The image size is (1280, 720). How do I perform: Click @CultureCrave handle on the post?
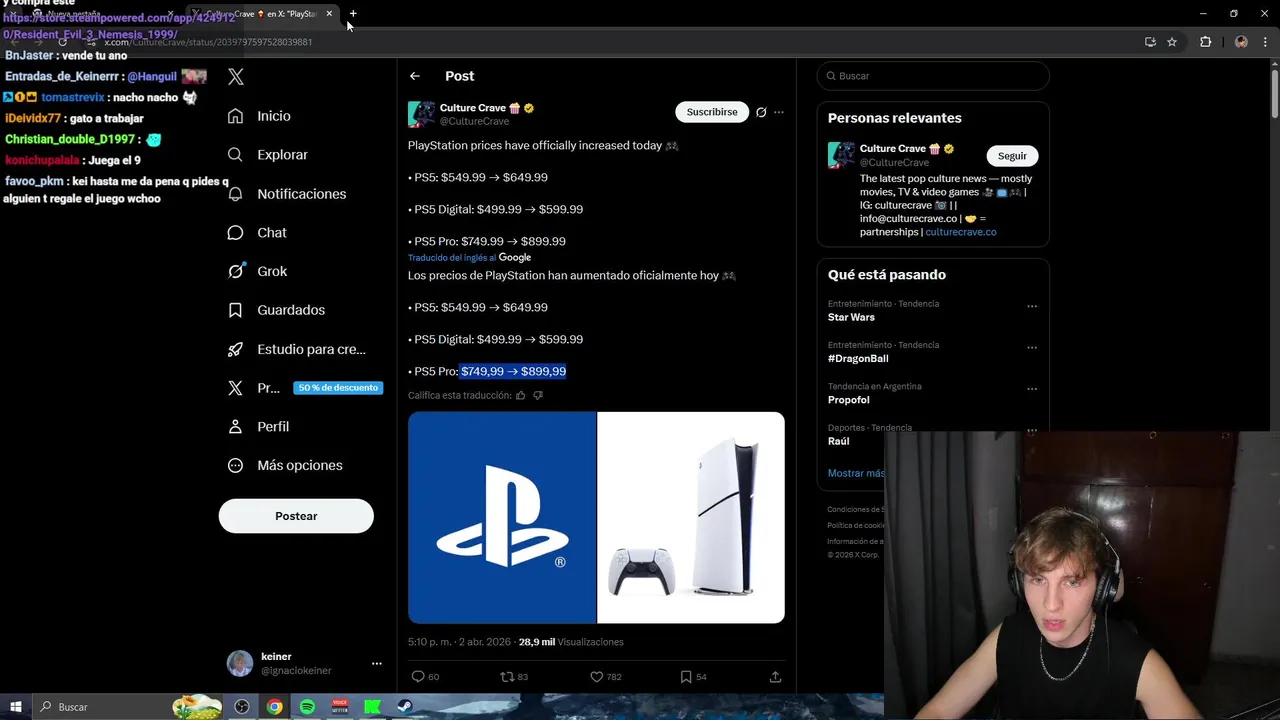click(x=474, y=121)
